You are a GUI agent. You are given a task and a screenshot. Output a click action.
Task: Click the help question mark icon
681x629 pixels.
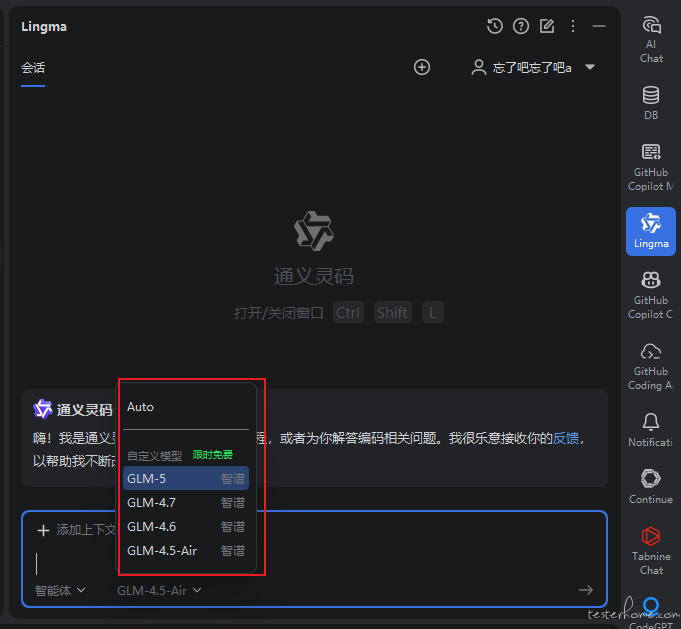click(520, 26)
